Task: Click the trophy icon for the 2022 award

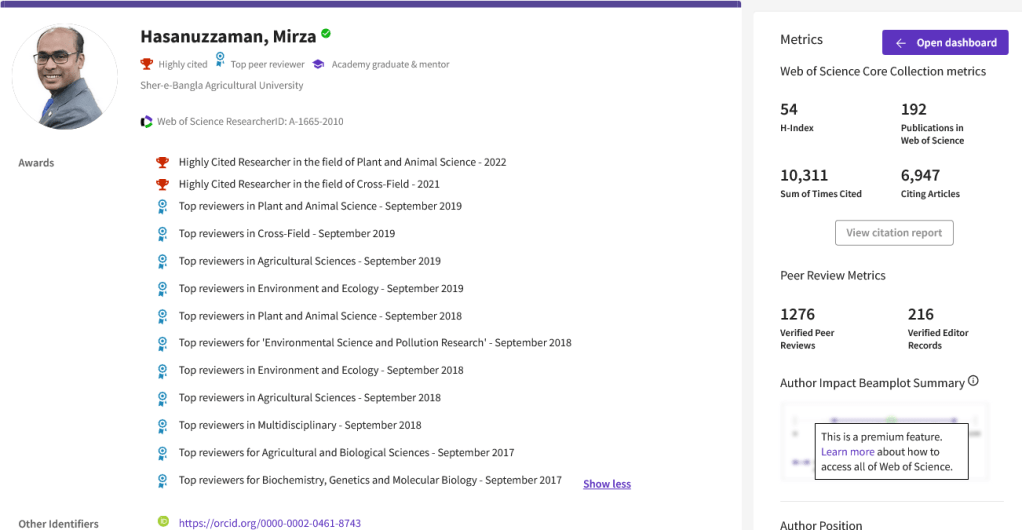Action: click(162, 162)
